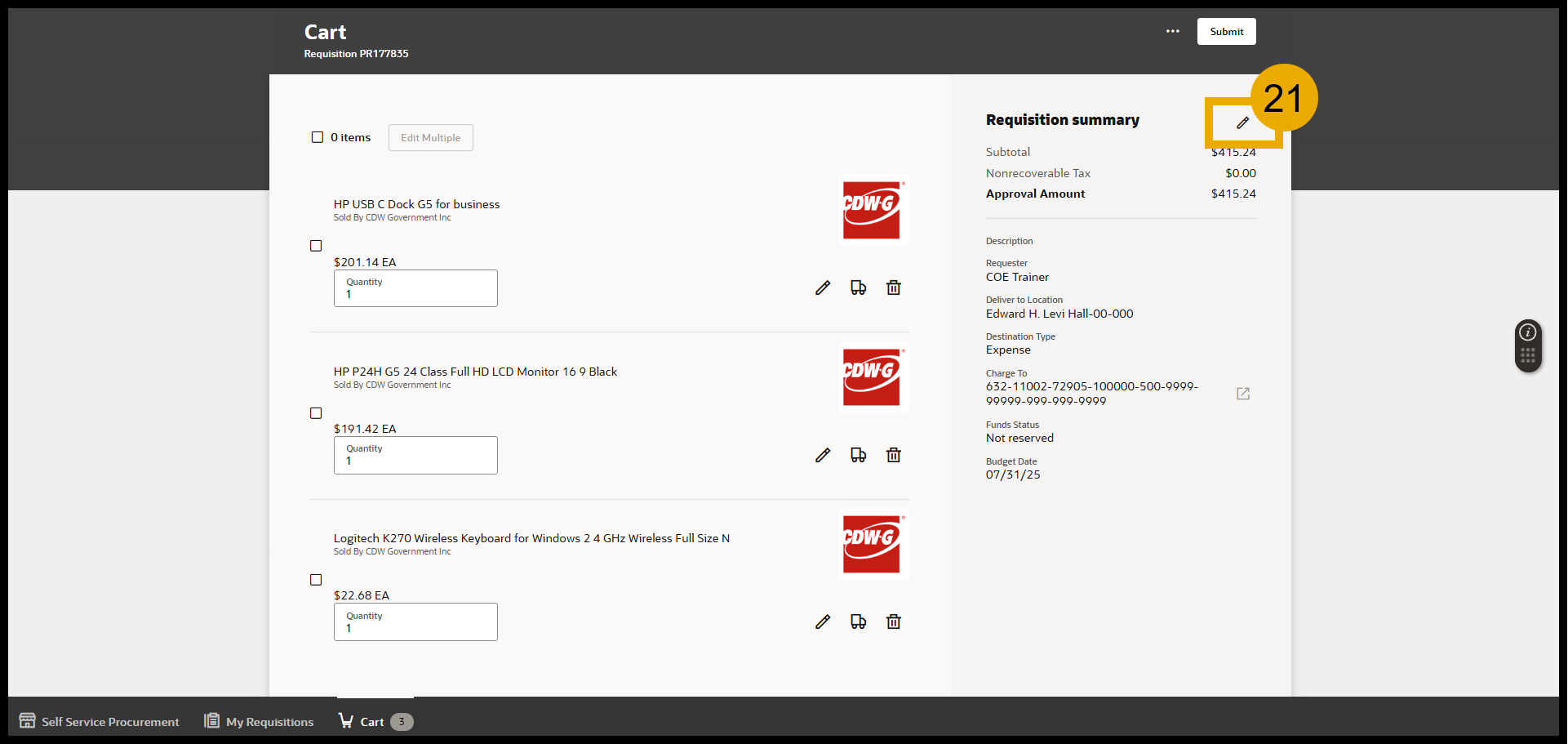This screenshot has width=1568, height=744.
Task: Remove the Logitech K270 keyboard from cart
Action: coord(893,621)
